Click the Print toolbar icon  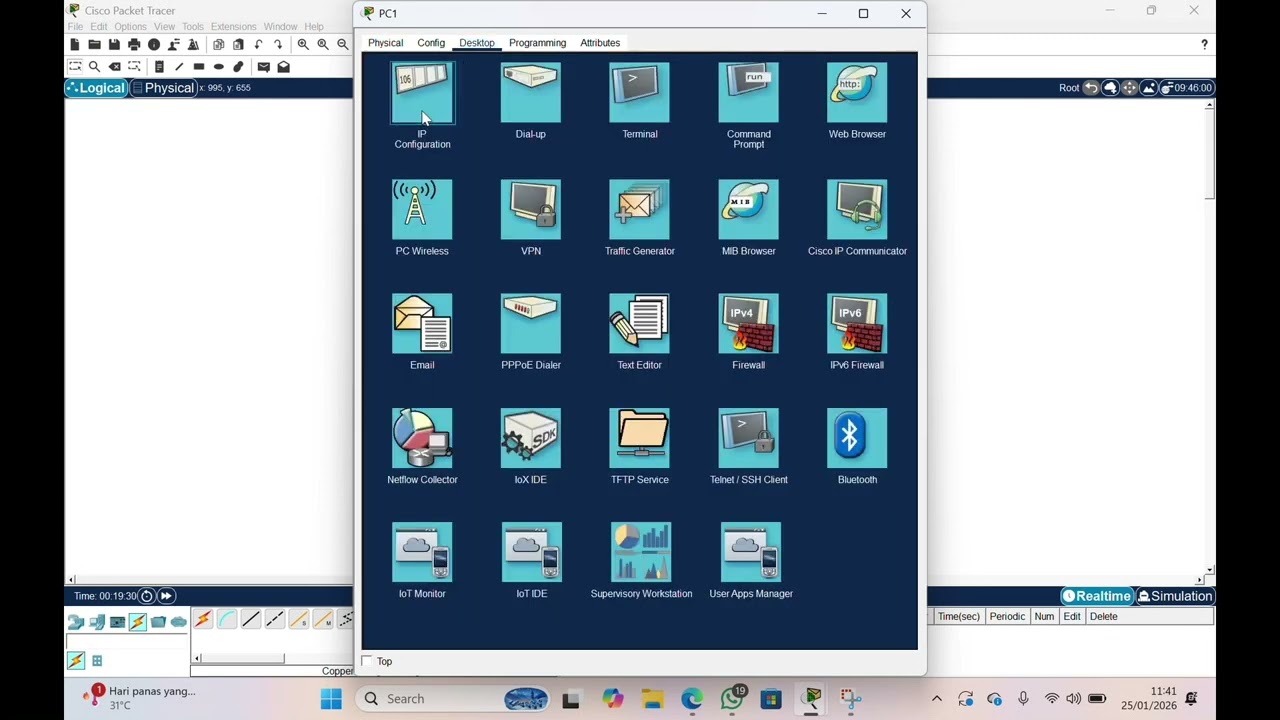pos(134,45)
